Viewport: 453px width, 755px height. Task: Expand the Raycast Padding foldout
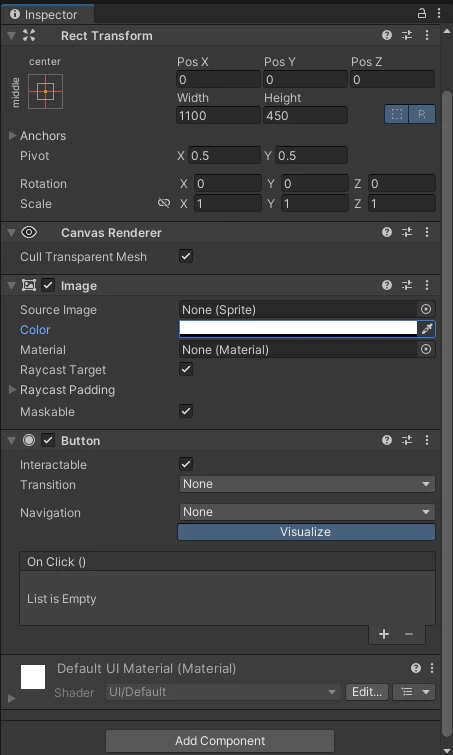click(x=13, y=390)
